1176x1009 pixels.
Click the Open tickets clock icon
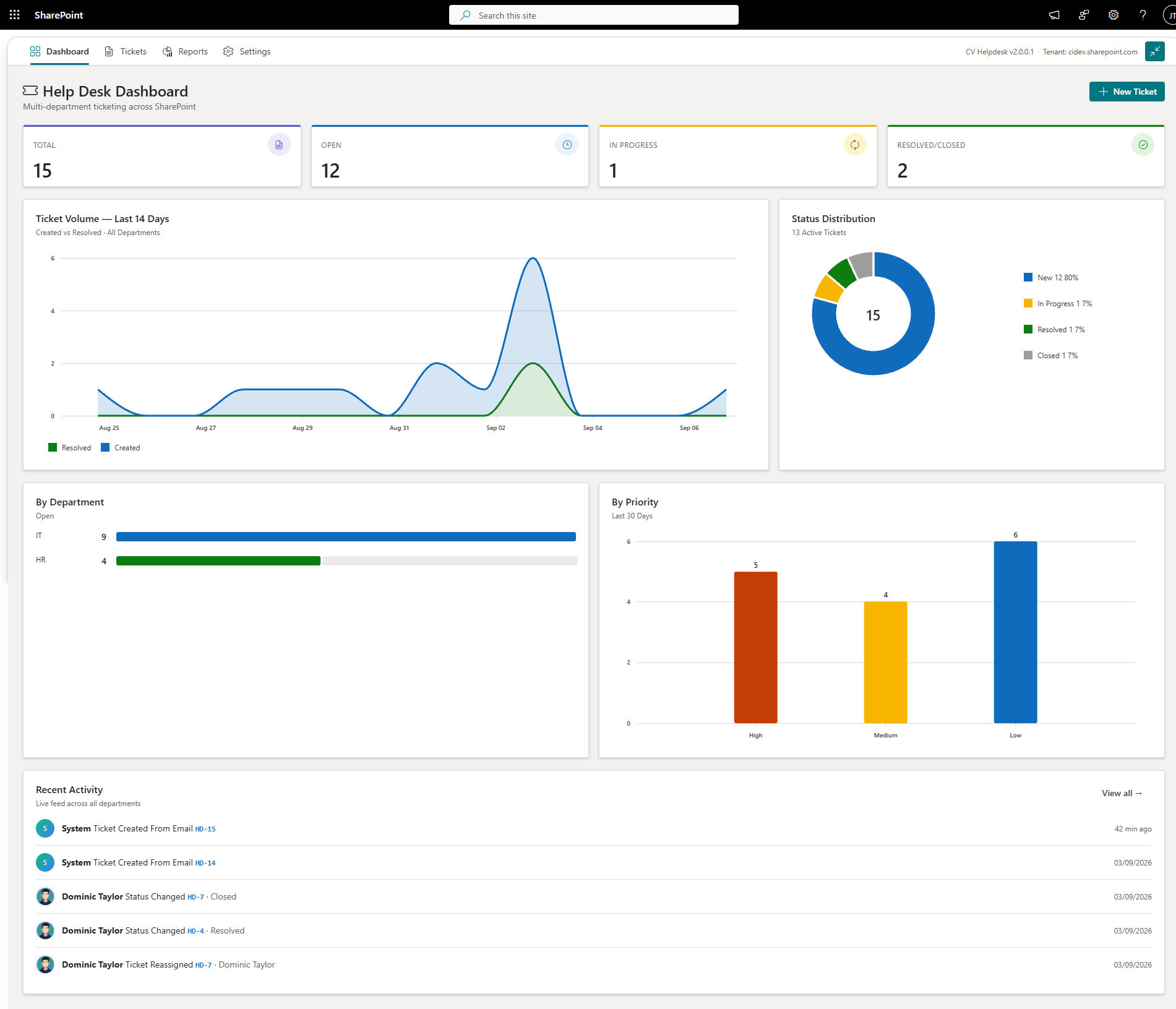pyautogui.click(x=567, y=145)
